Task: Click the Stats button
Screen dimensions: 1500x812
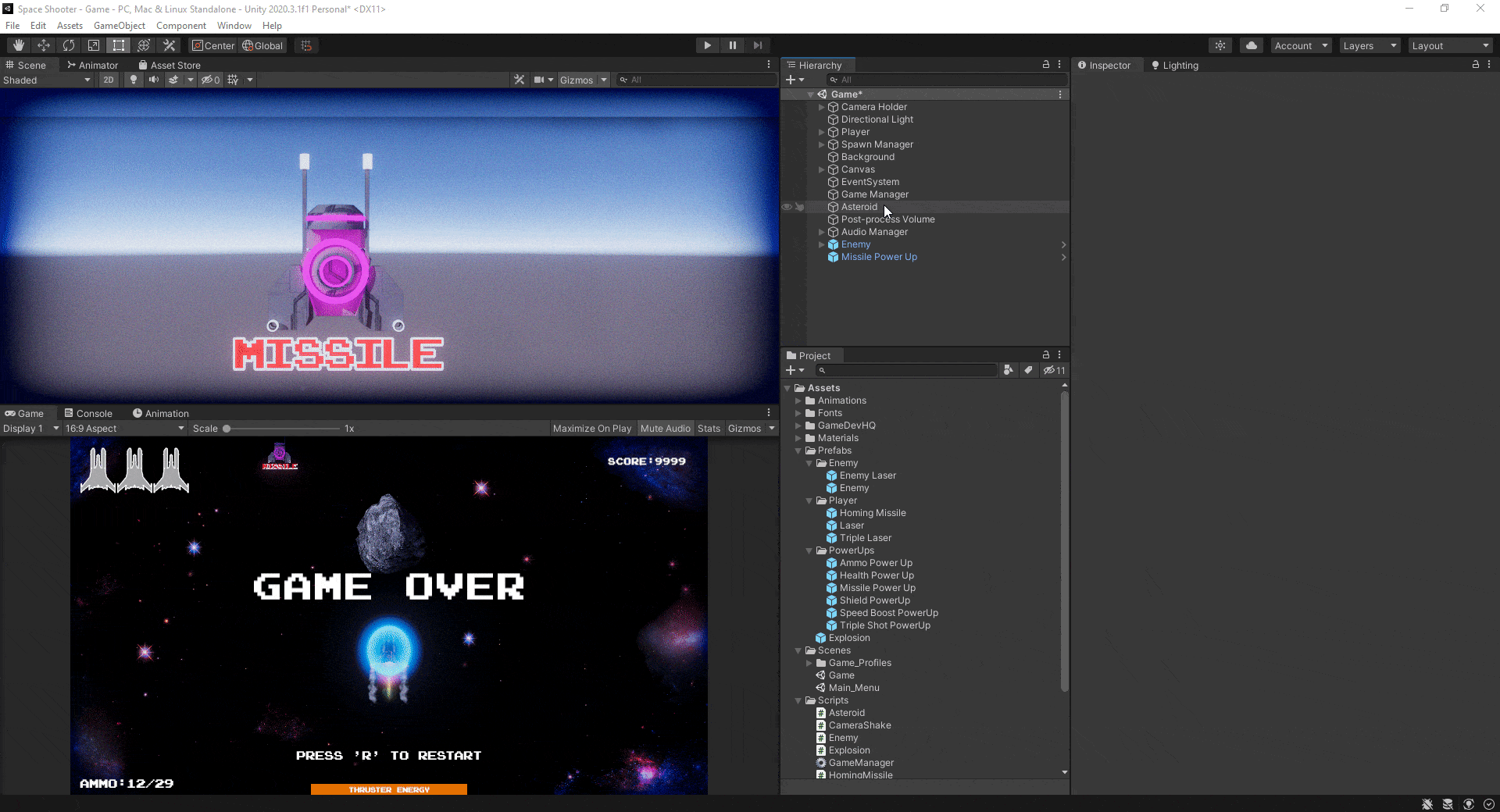Action: click(709, 428)
